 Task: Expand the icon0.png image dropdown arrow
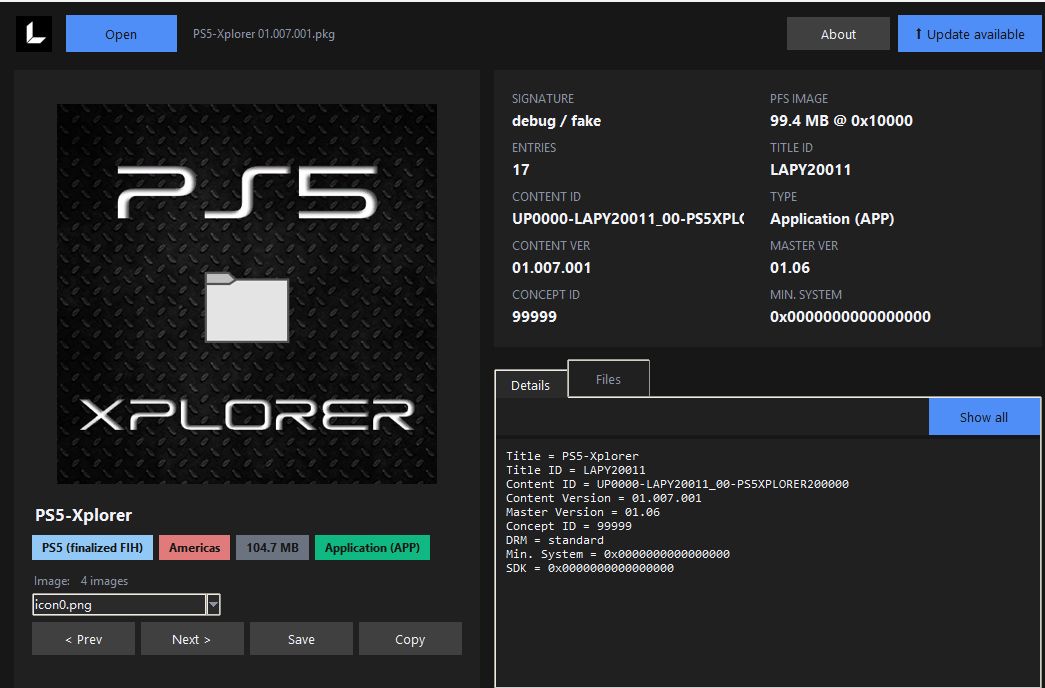point(213,605)
